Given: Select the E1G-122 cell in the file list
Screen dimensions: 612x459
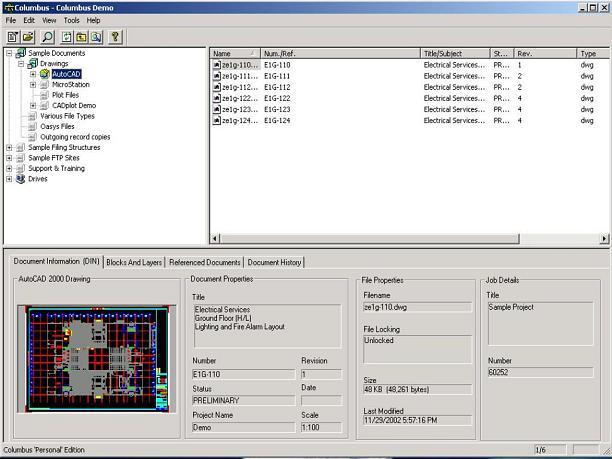Looking at the screenshot, I should pyautogui.click(x=277, y=98).
